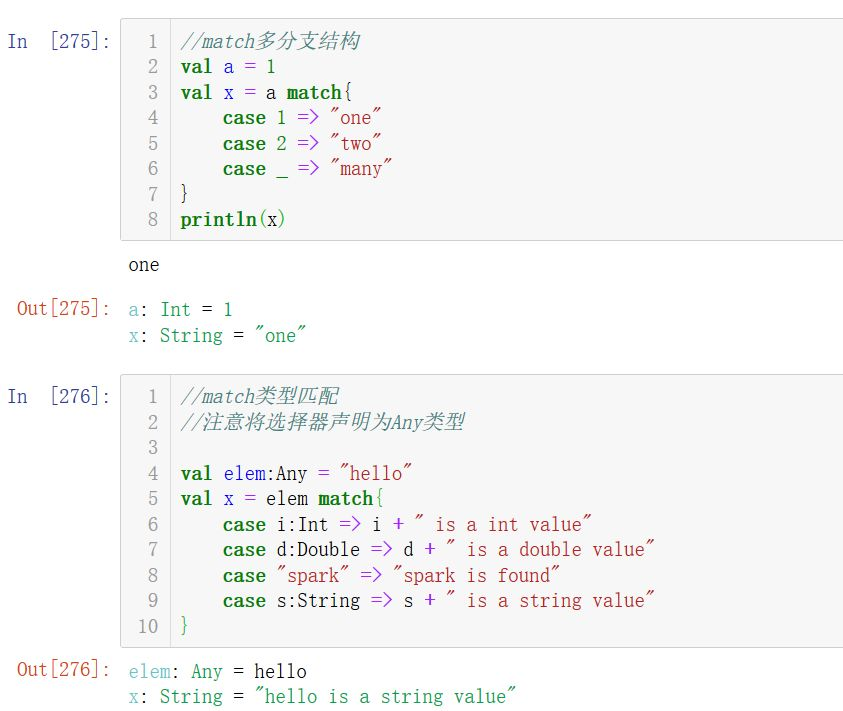Click the result x: String = "one"
Screen dimensions: 843x711
pyautogui.click(x=217, y=336)
